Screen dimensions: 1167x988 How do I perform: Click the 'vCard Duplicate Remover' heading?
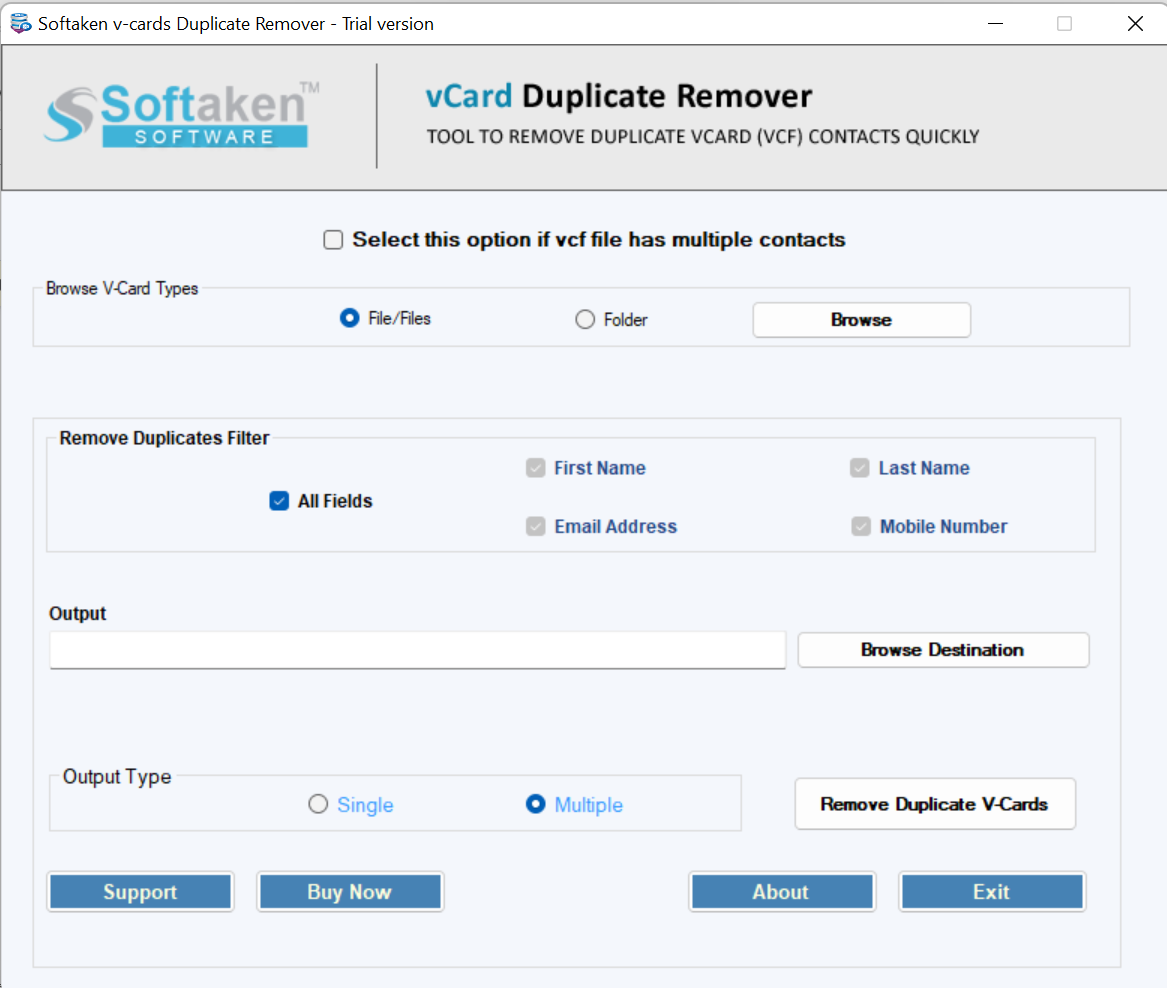[x=618, y=96]
